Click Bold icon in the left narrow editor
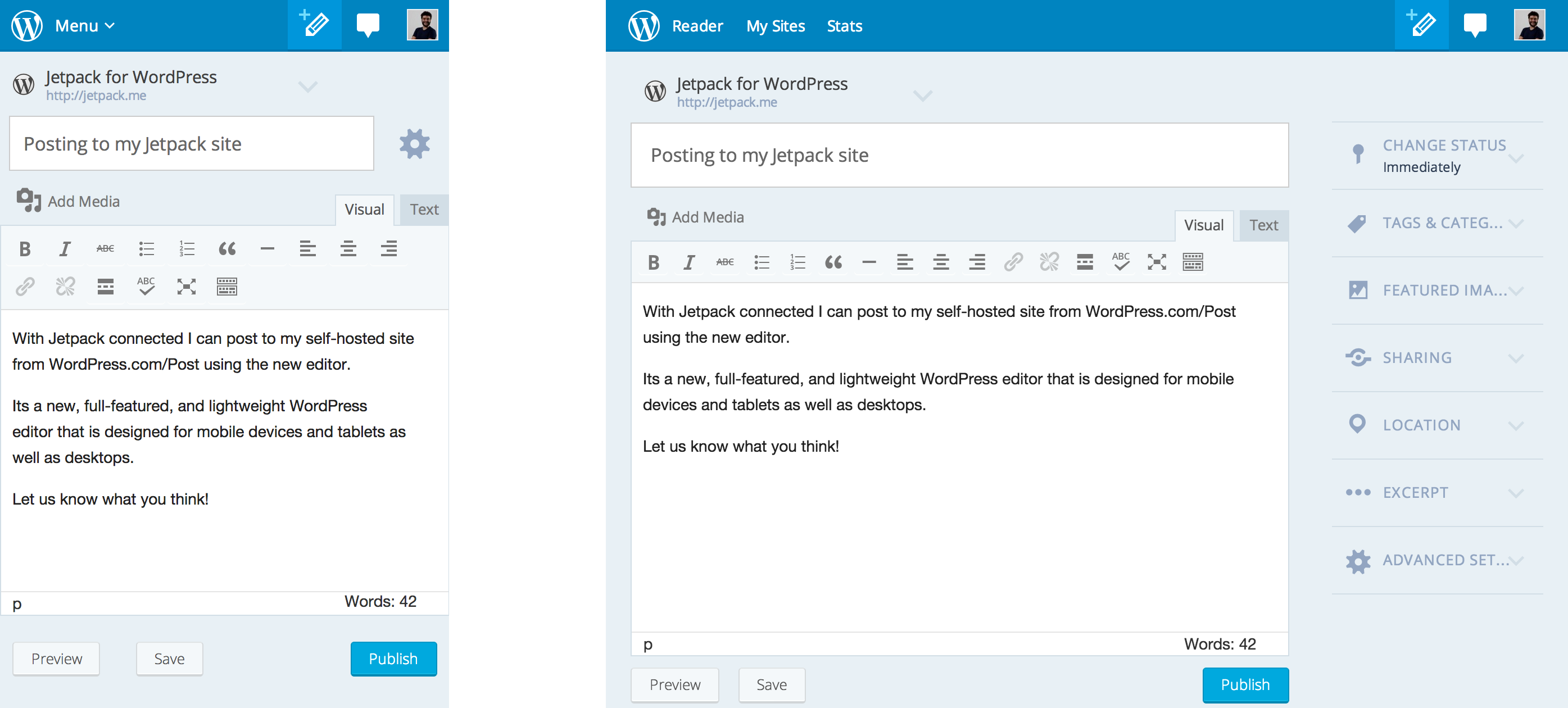The width and height of the screenshot is (1568, 708). click(x=25, y=248)
